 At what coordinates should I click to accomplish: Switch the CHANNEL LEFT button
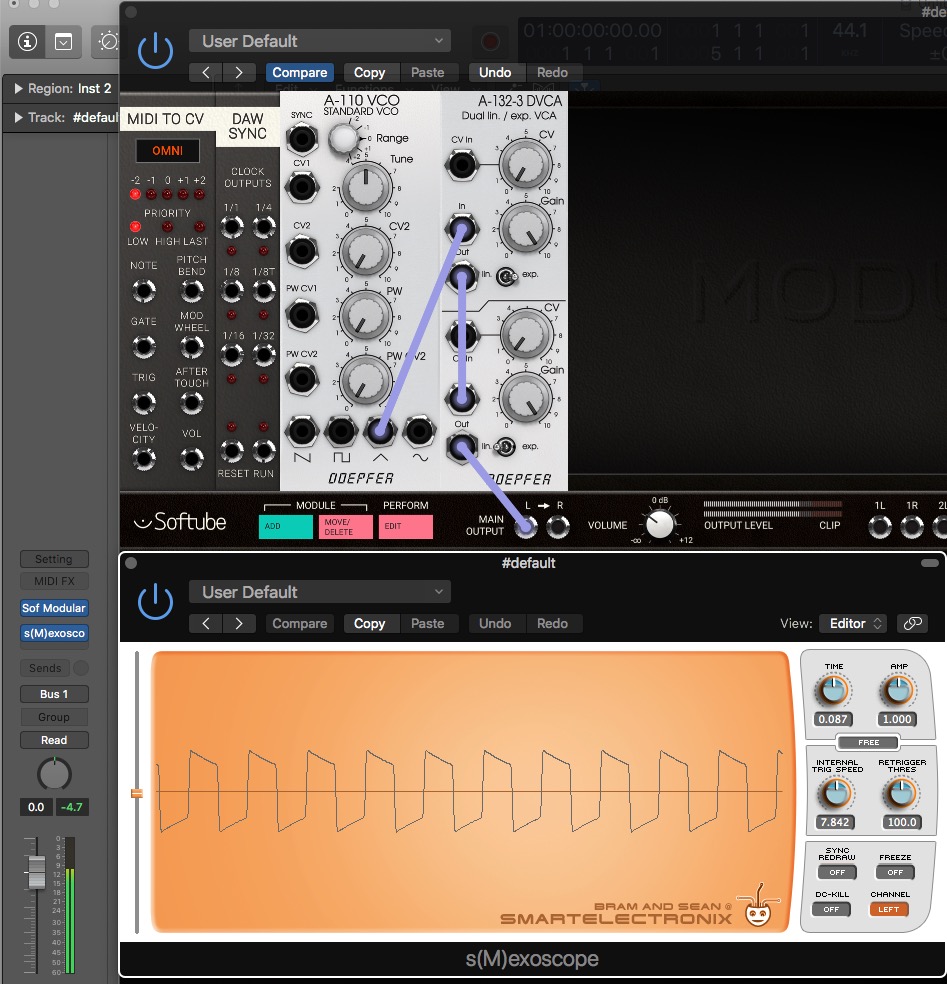pos(889,909)
